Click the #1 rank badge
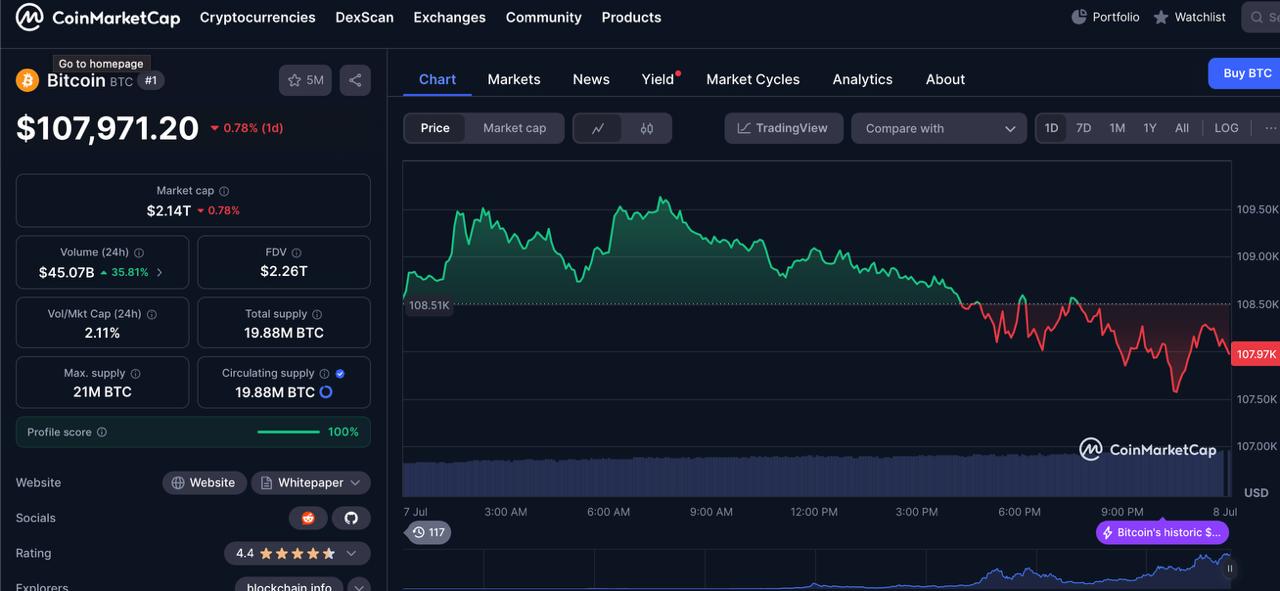 point(151,80)
